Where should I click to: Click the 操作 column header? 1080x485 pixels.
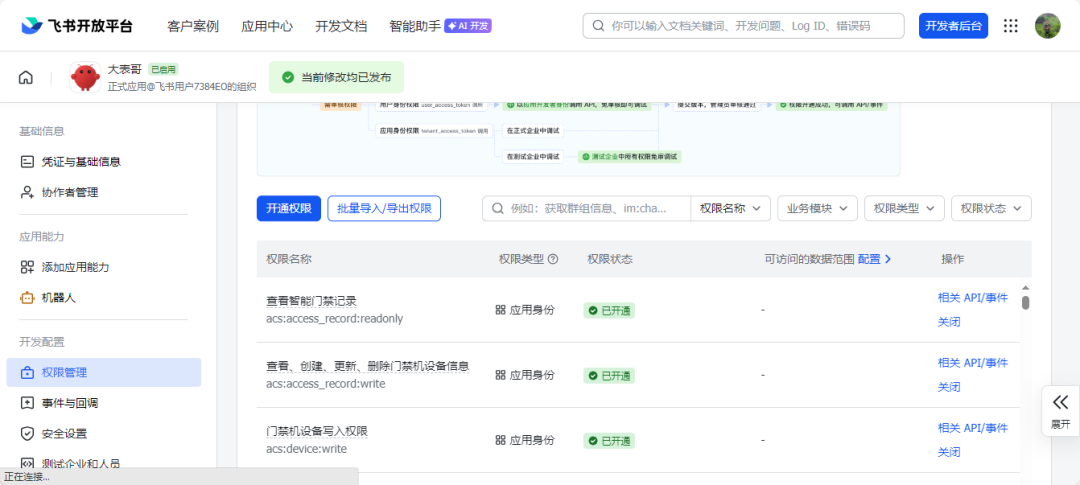[953, 259]
